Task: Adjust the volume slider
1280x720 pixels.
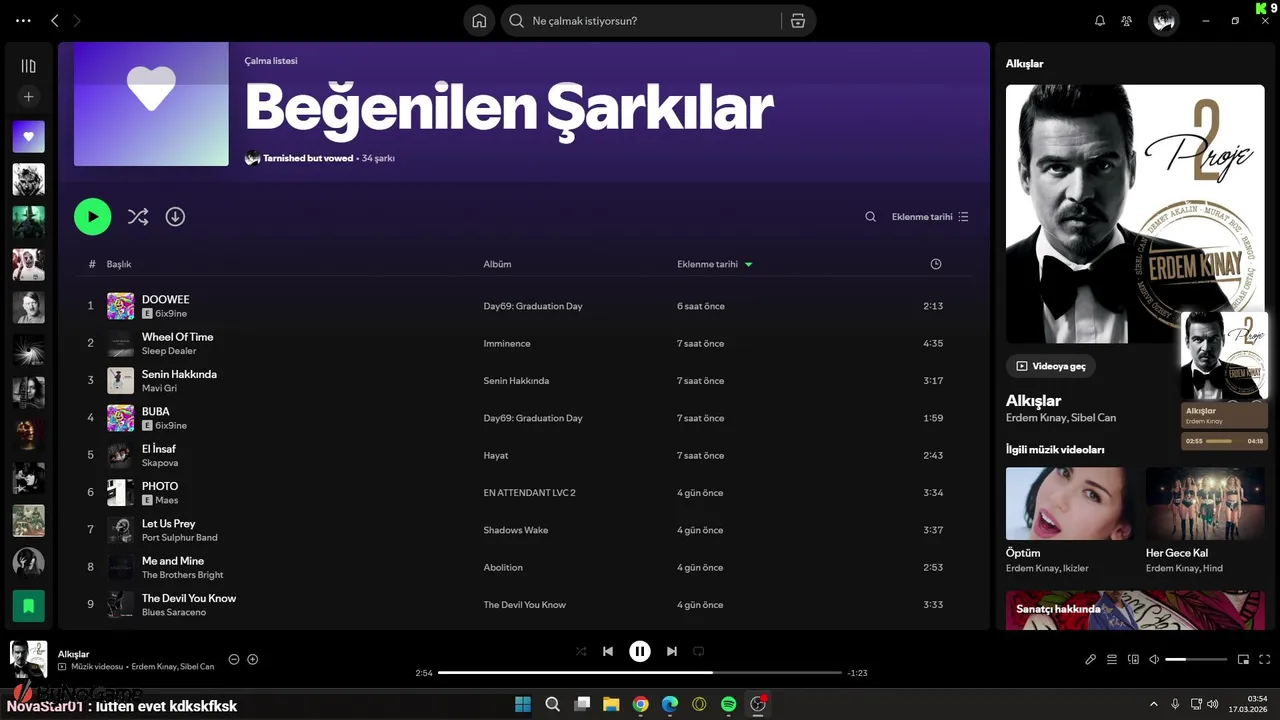Action: (x=1196, y=659)
